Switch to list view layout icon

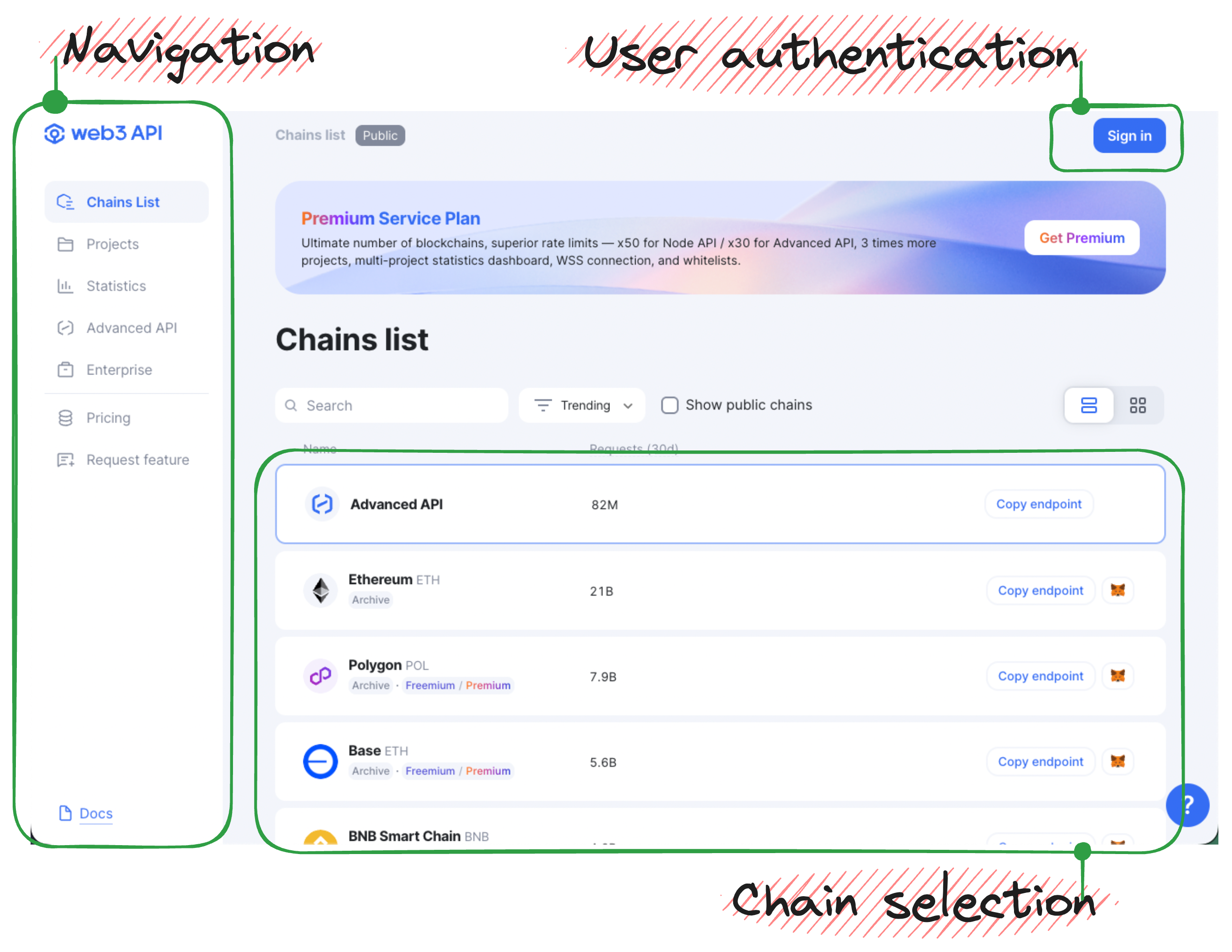click(x=1090, y=405)
